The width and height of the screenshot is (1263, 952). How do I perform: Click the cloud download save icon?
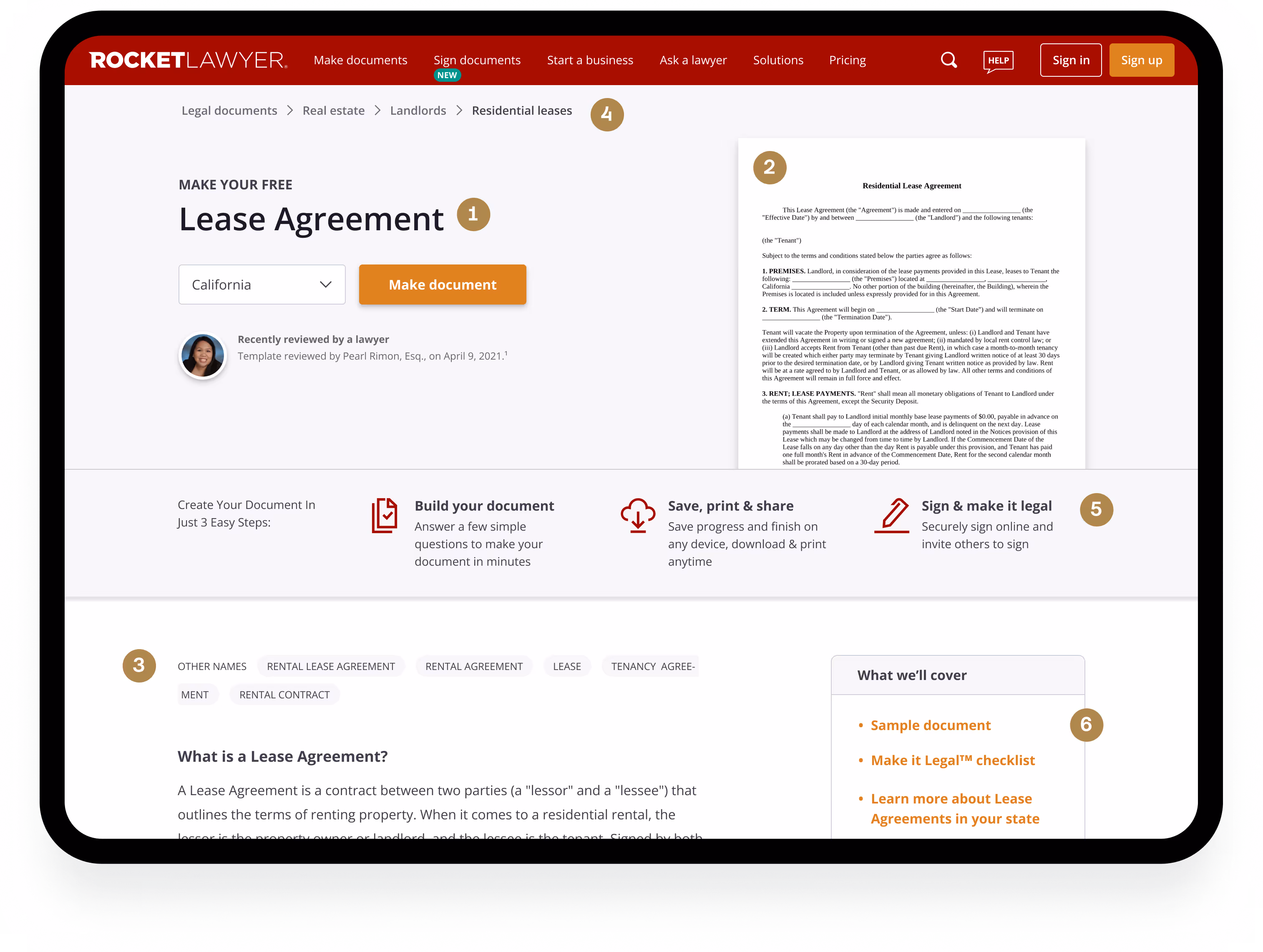[638, 514]
